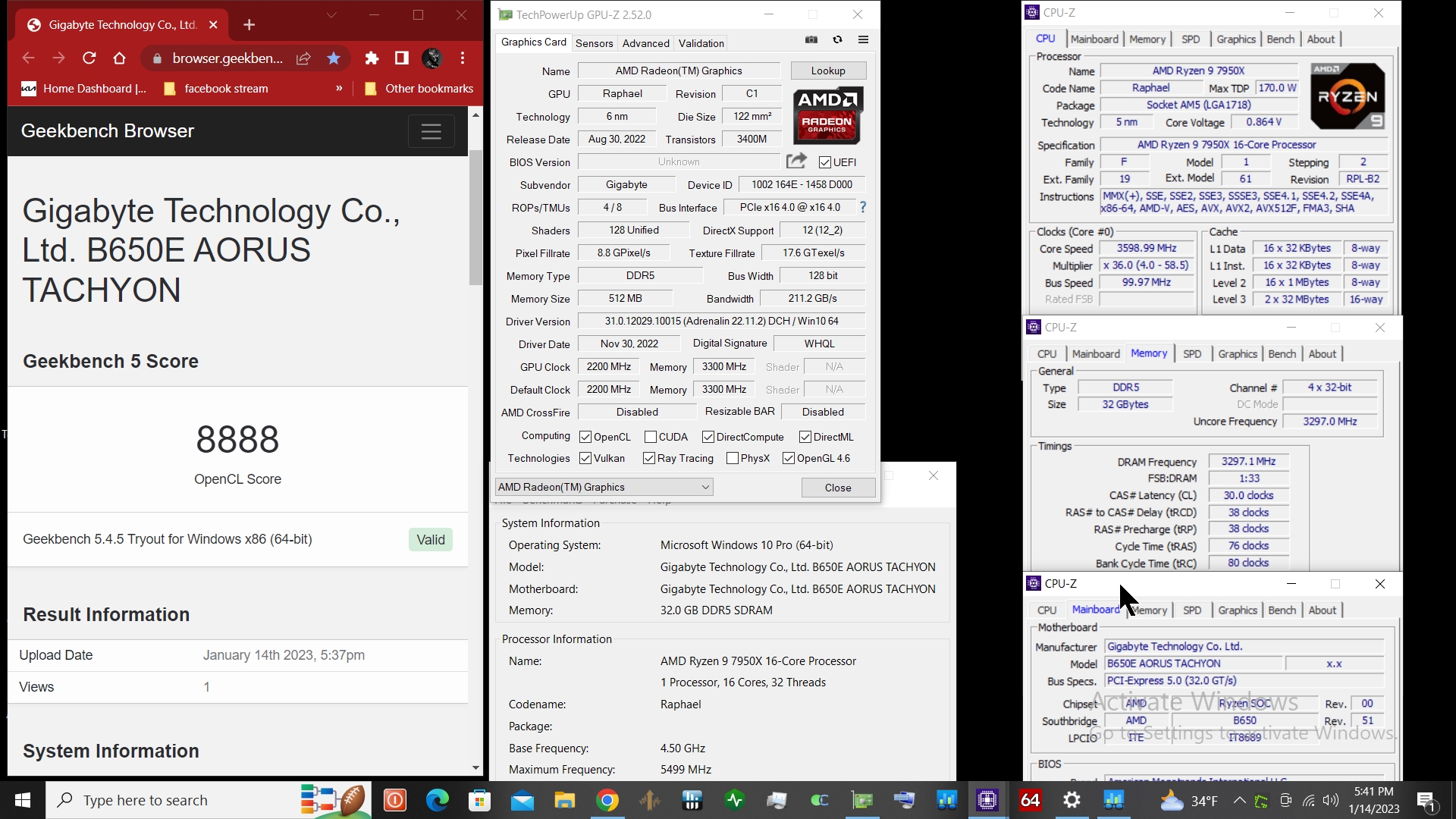Open Chrome profile avatar
The image size is (1456, 819).
pyautogui.click(x=432, y=58)
